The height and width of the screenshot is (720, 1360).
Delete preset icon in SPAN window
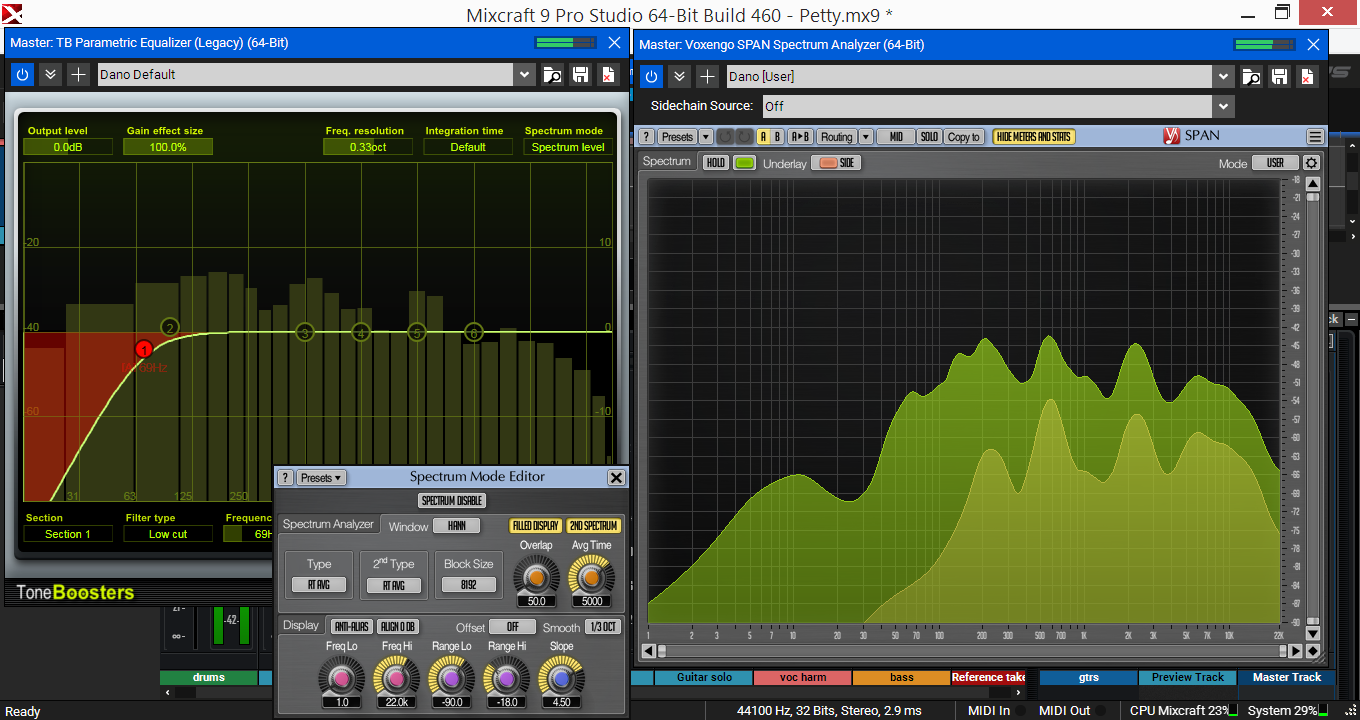(x=1307, y=76)
